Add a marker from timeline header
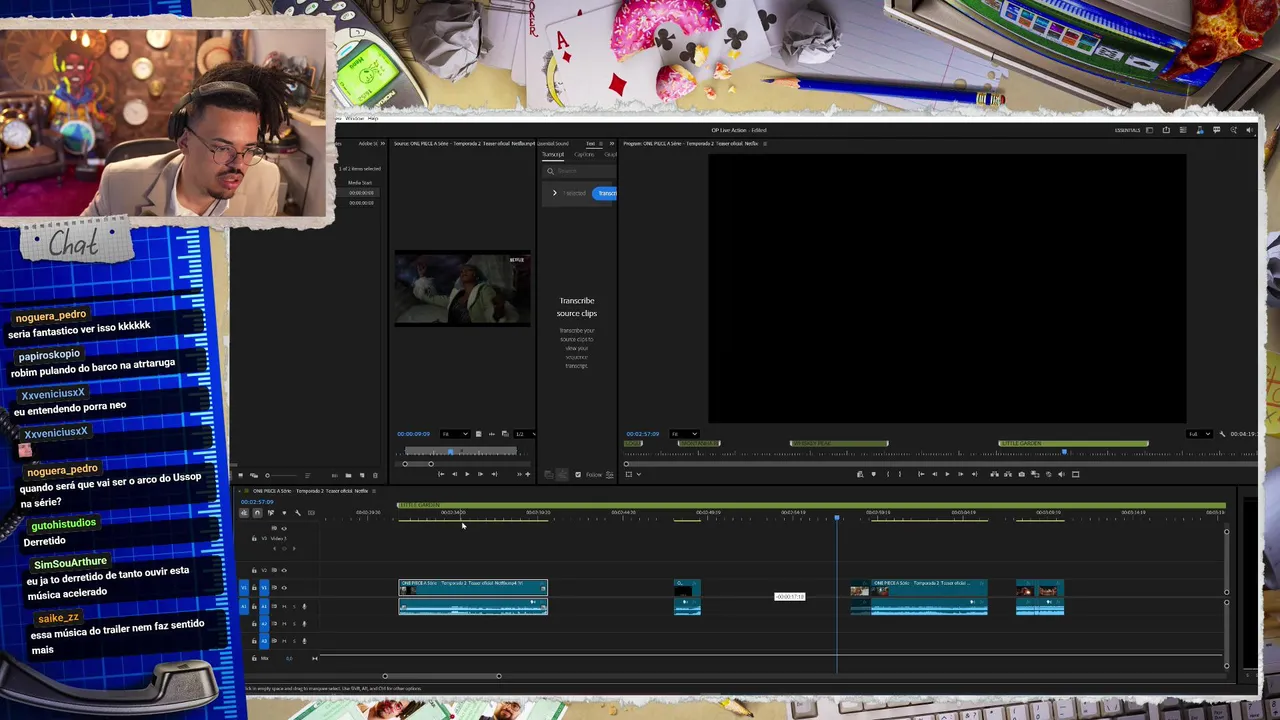The image size is (1280, 720). click(x=284, y=513)
